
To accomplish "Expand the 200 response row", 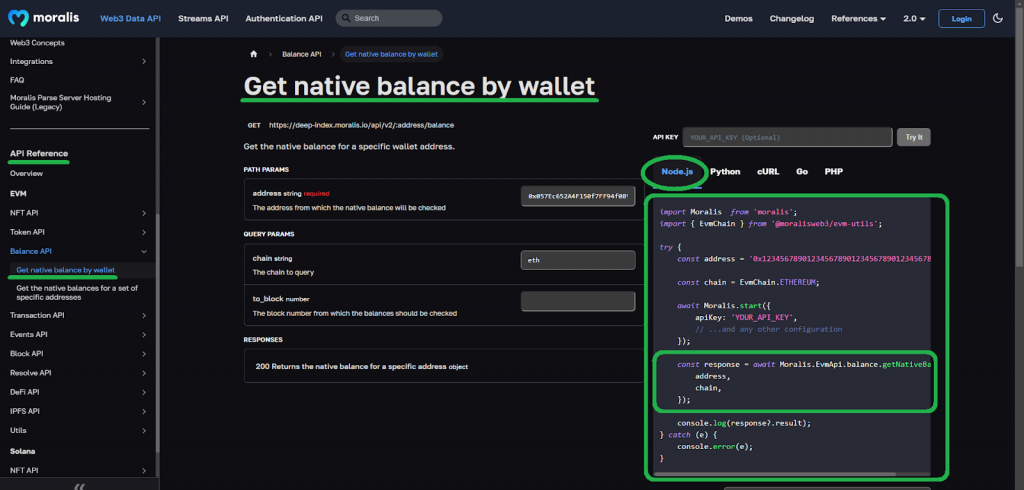I will (443, 366).
